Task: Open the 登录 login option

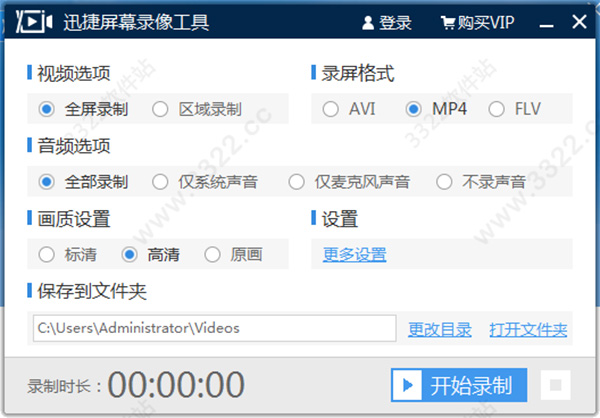Action: (387, 23)
